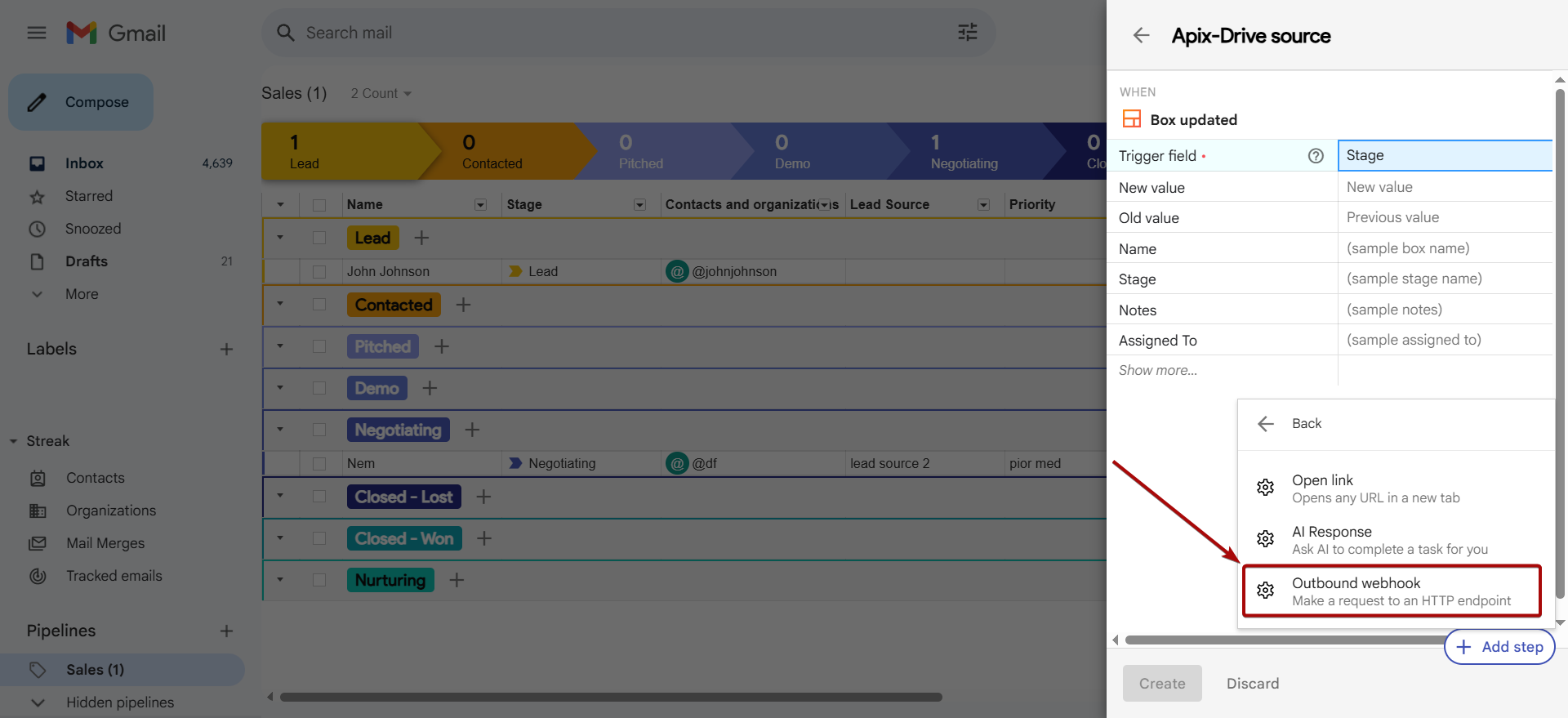The image size is (1568, 718).
Task: Click the Discard button
Action: coord(1253,684)
